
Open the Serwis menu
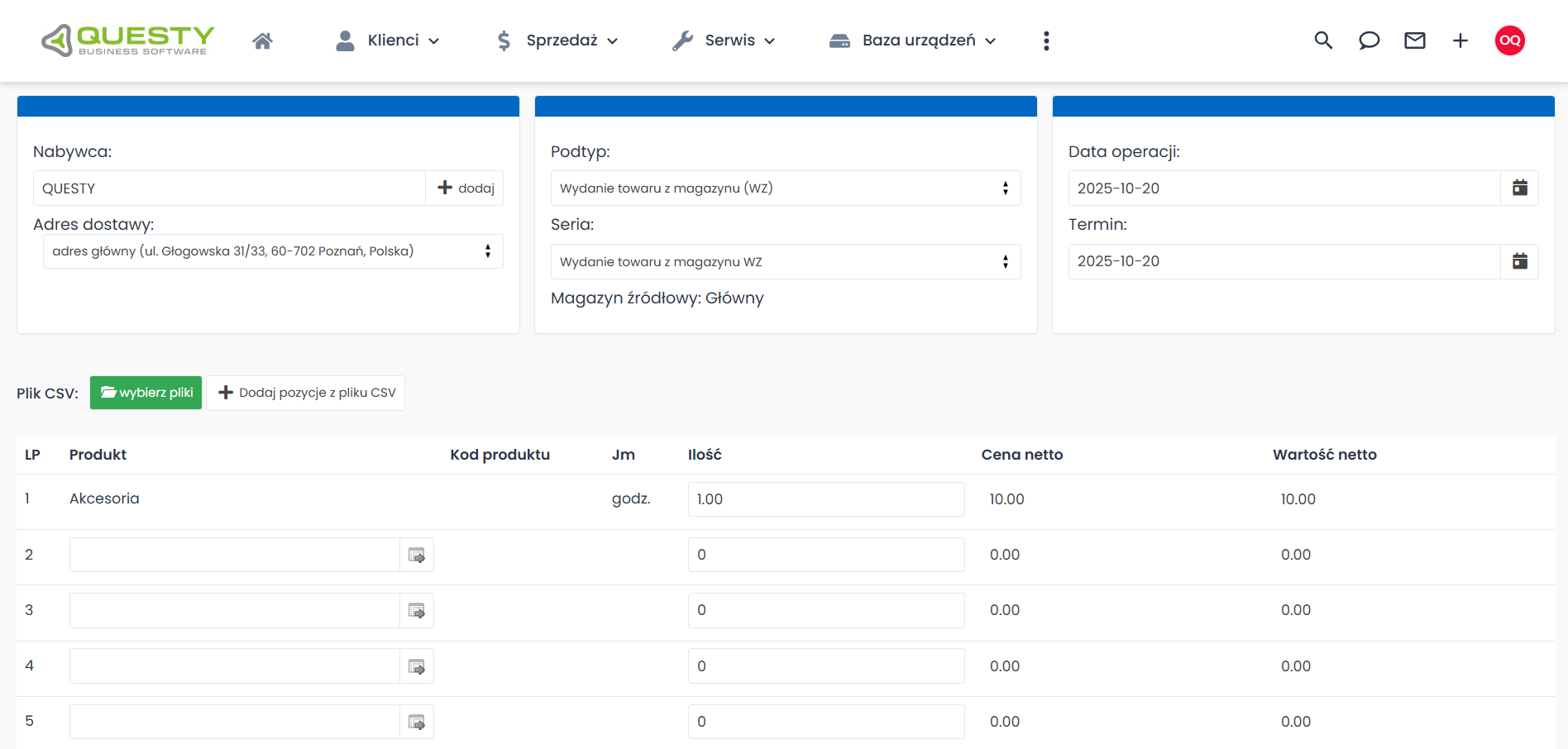coord(724,41)
